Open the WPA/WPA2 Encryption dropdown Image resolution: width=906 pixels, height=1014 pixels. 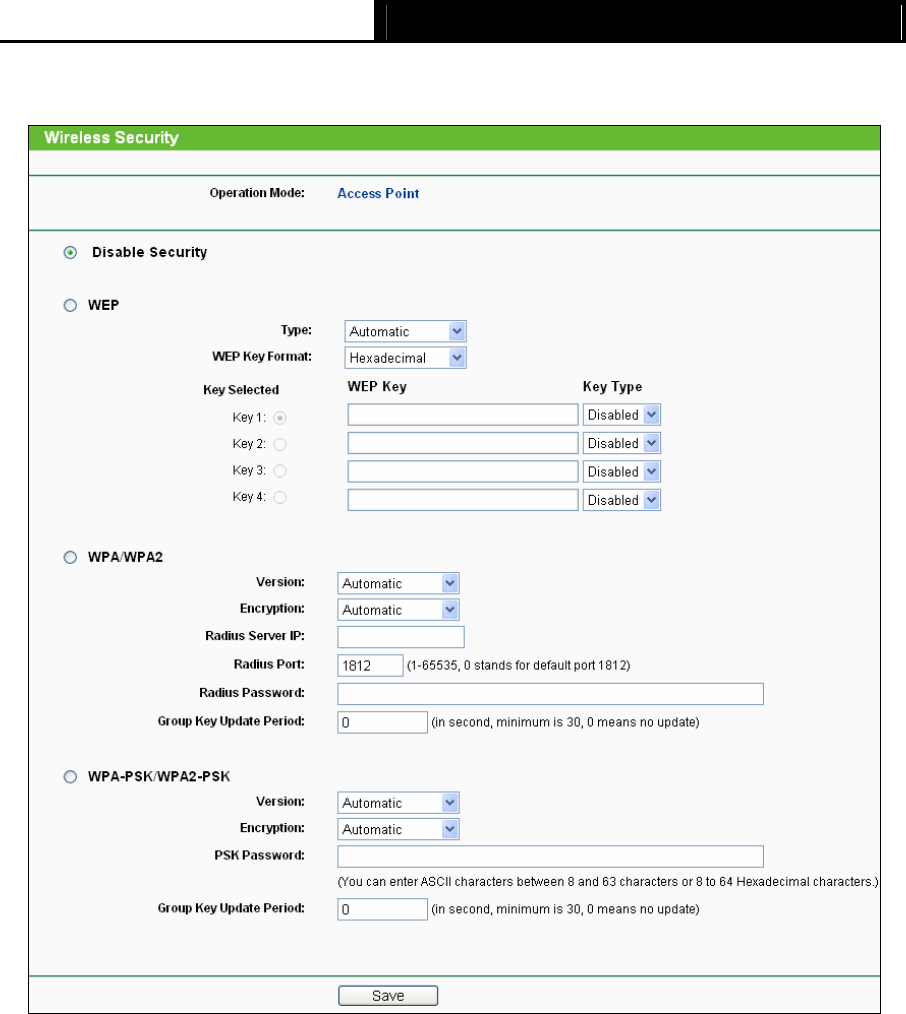click(x=398, y=610)
